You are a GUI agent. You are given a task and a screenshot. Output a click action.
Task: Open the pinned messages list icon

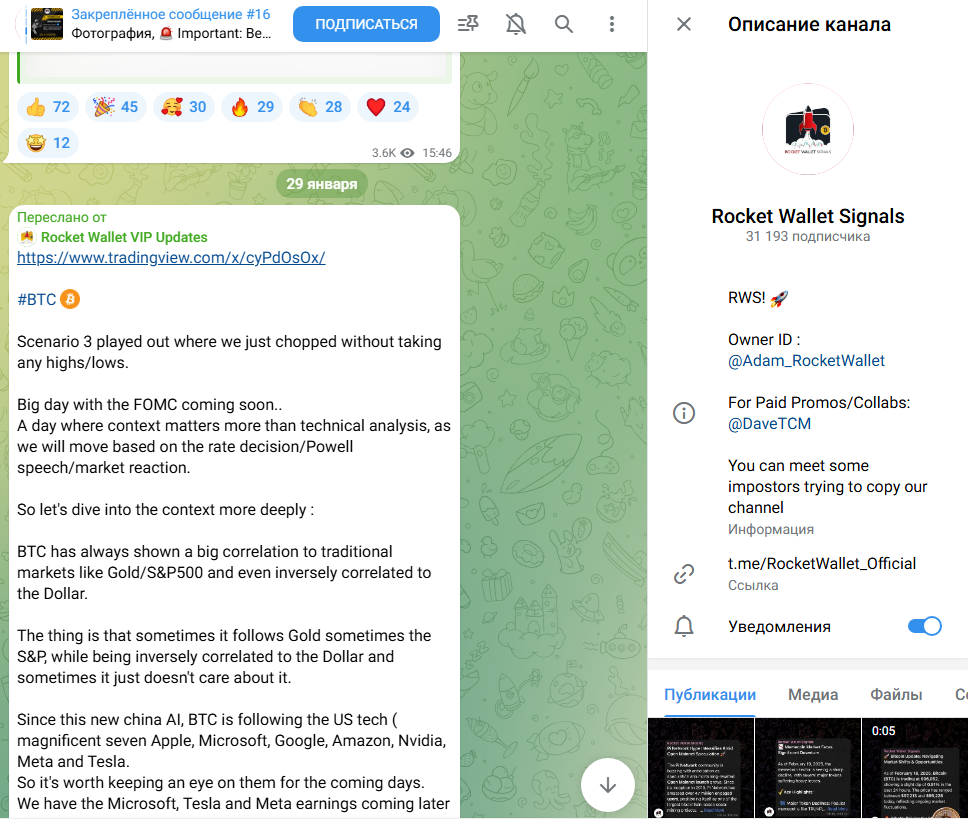(x=468, y=24)
